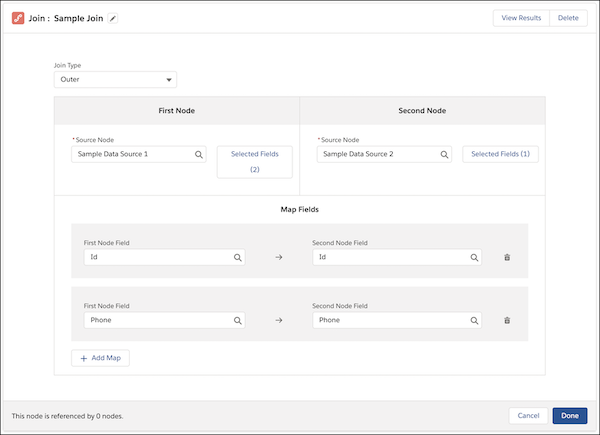
Task: Search icon in second node Id field
Action: (x=474, y=257)
